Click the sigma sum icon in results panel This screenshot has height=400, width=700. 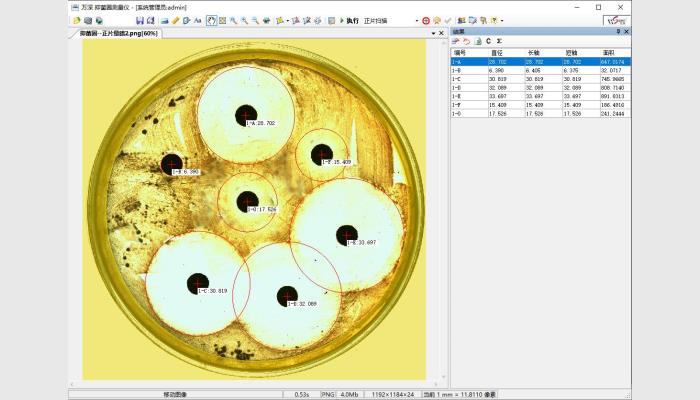pyautogui.click(x=499, y=41)
